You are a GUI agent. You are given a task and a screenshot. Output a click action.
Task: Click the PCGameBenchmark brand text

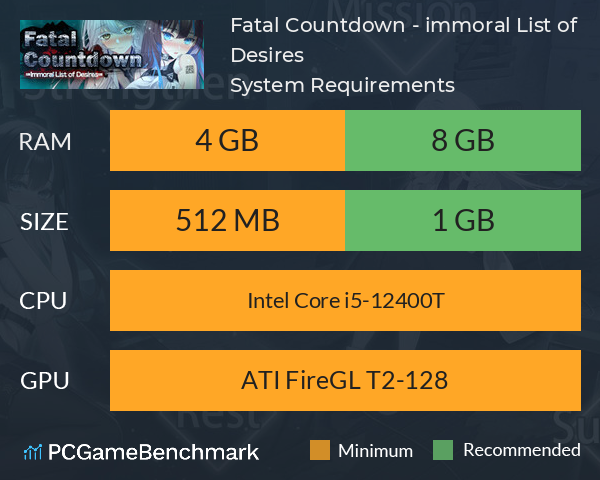[153, 452]
